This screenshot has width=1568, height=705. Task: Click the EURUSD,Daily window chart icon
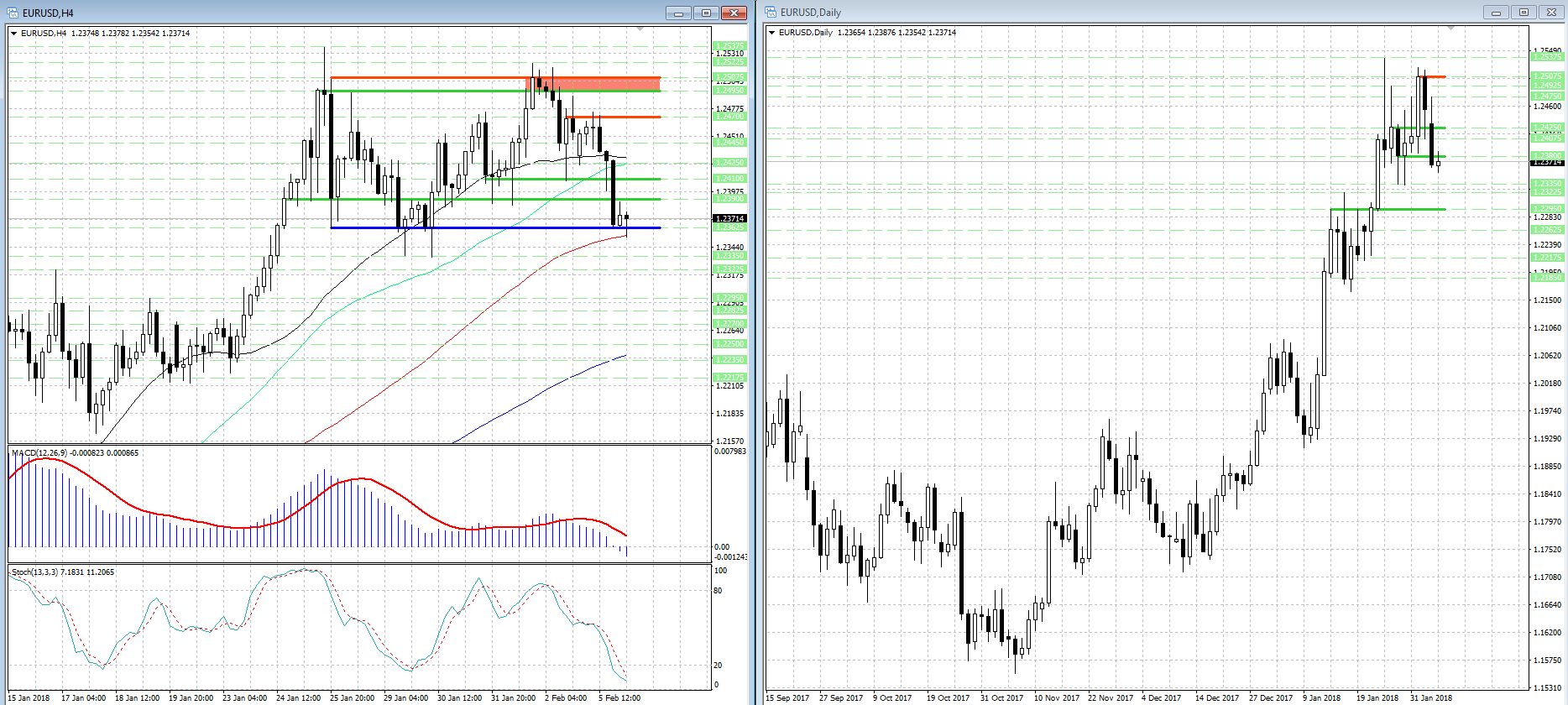click(770, 12)
